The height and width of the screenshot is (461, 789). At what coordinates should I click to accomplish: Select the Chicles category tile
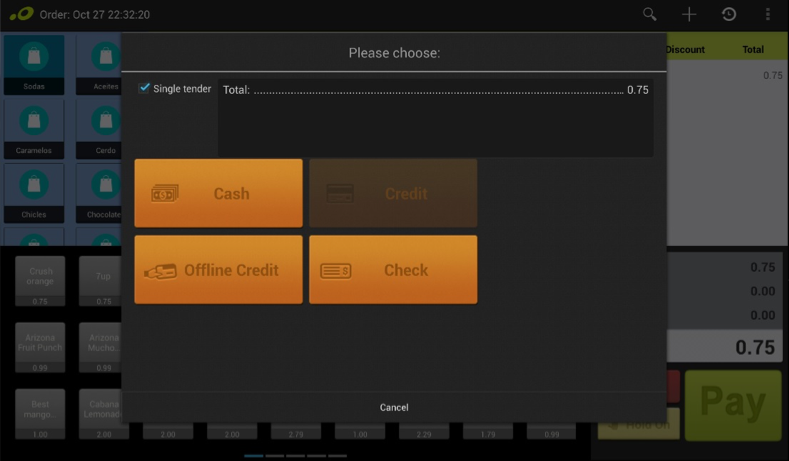(x=34, y=193)
